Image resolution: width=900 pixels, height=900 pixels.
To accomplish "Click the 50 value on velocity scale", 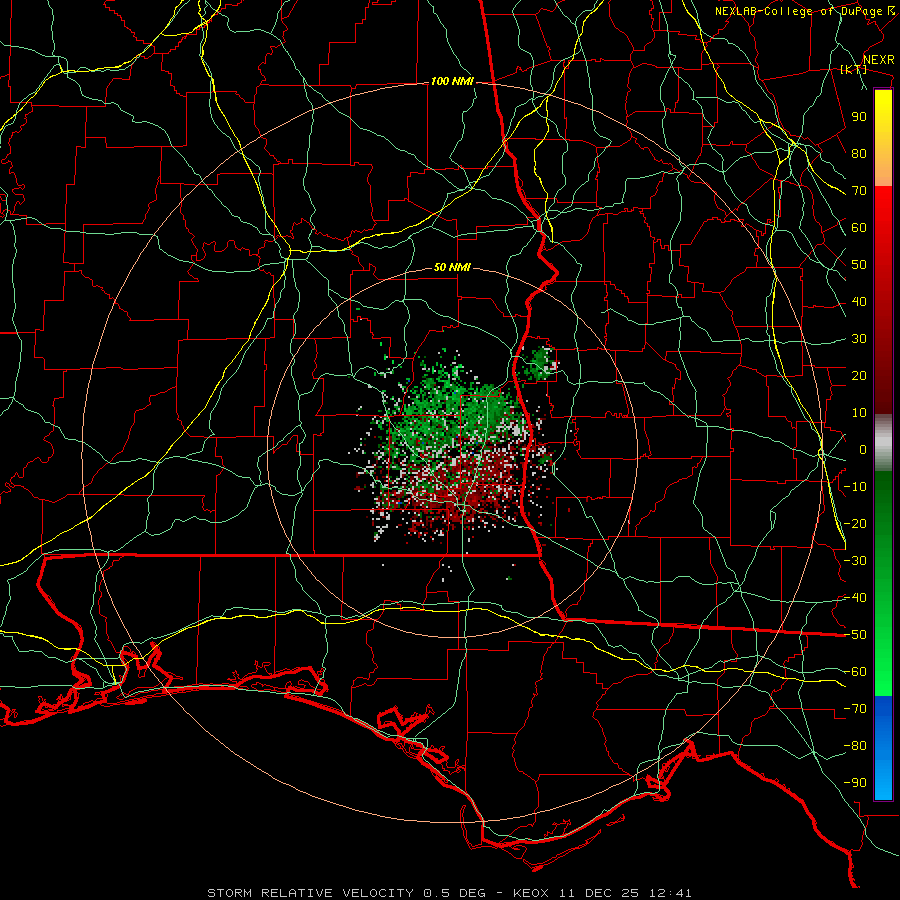I will pos(859,265).
